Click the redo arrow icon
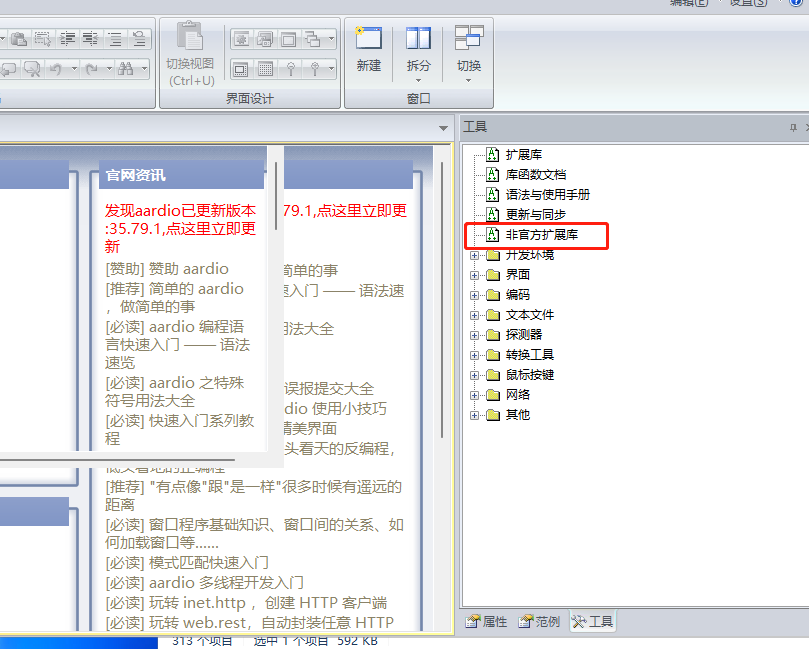This screenshot has height=649, width=809. [x=91, y=69]
